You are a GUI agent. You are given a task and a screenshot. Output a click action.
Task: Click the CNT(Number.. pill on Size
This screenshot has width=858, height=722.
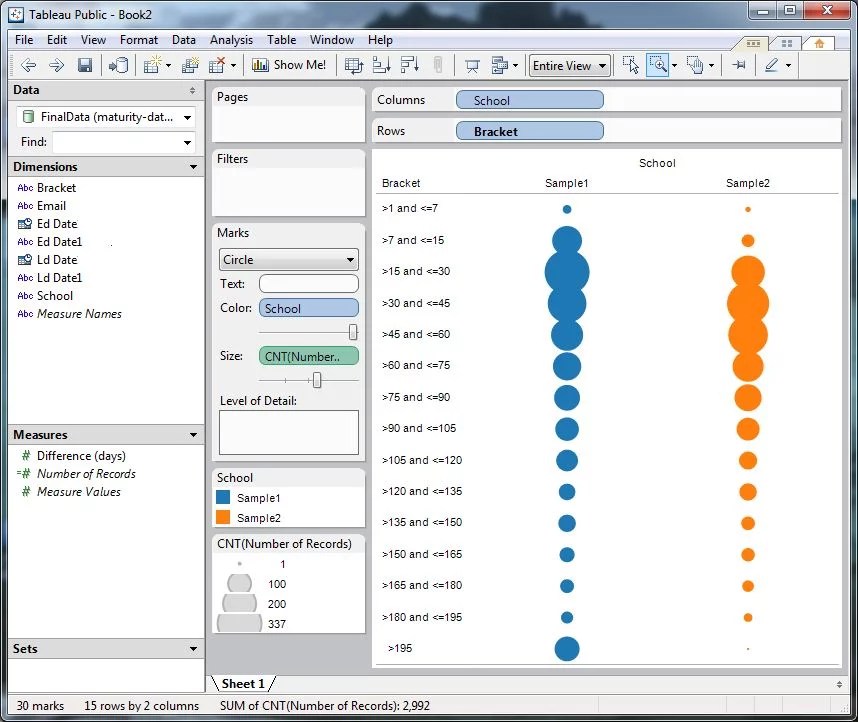(309, 356)
